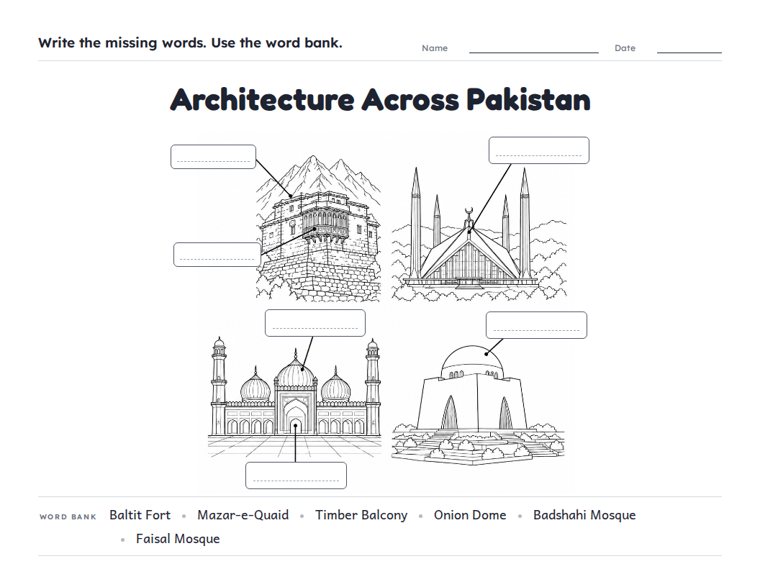Image resolution: width=760 pixels, height=587 pixels.
Task: Click the white domed mausoleum illustration
Action: click(478, 404)
